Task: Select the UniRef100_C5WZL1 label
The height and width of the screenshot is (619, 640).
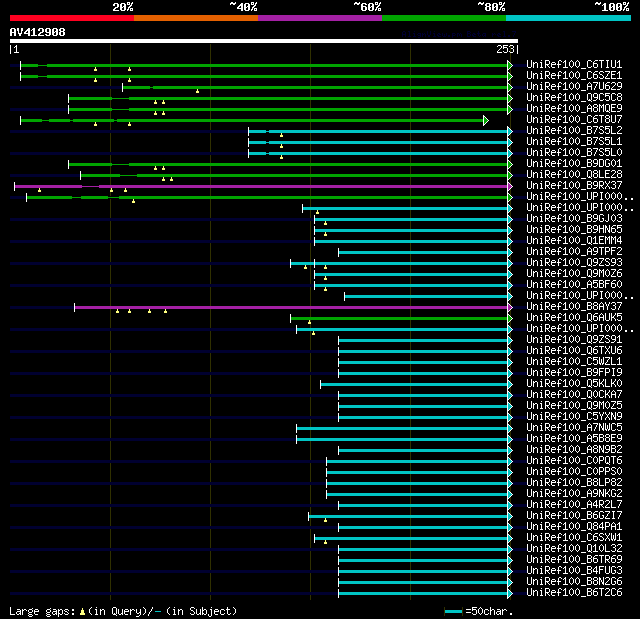Action: coord(574,362)
